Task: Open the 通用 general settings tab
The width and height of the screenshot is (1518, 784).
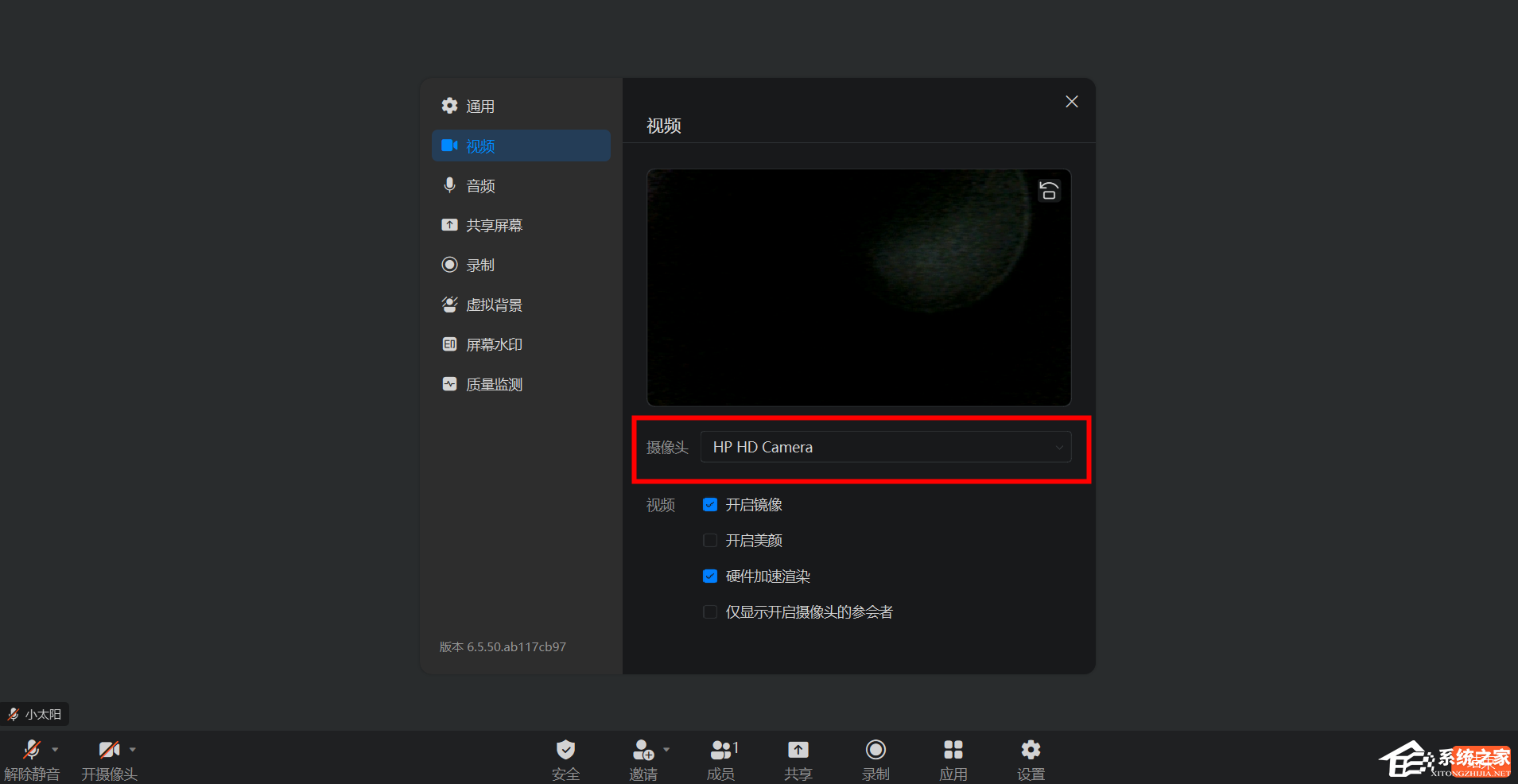Action: click(x=480, y=106)
